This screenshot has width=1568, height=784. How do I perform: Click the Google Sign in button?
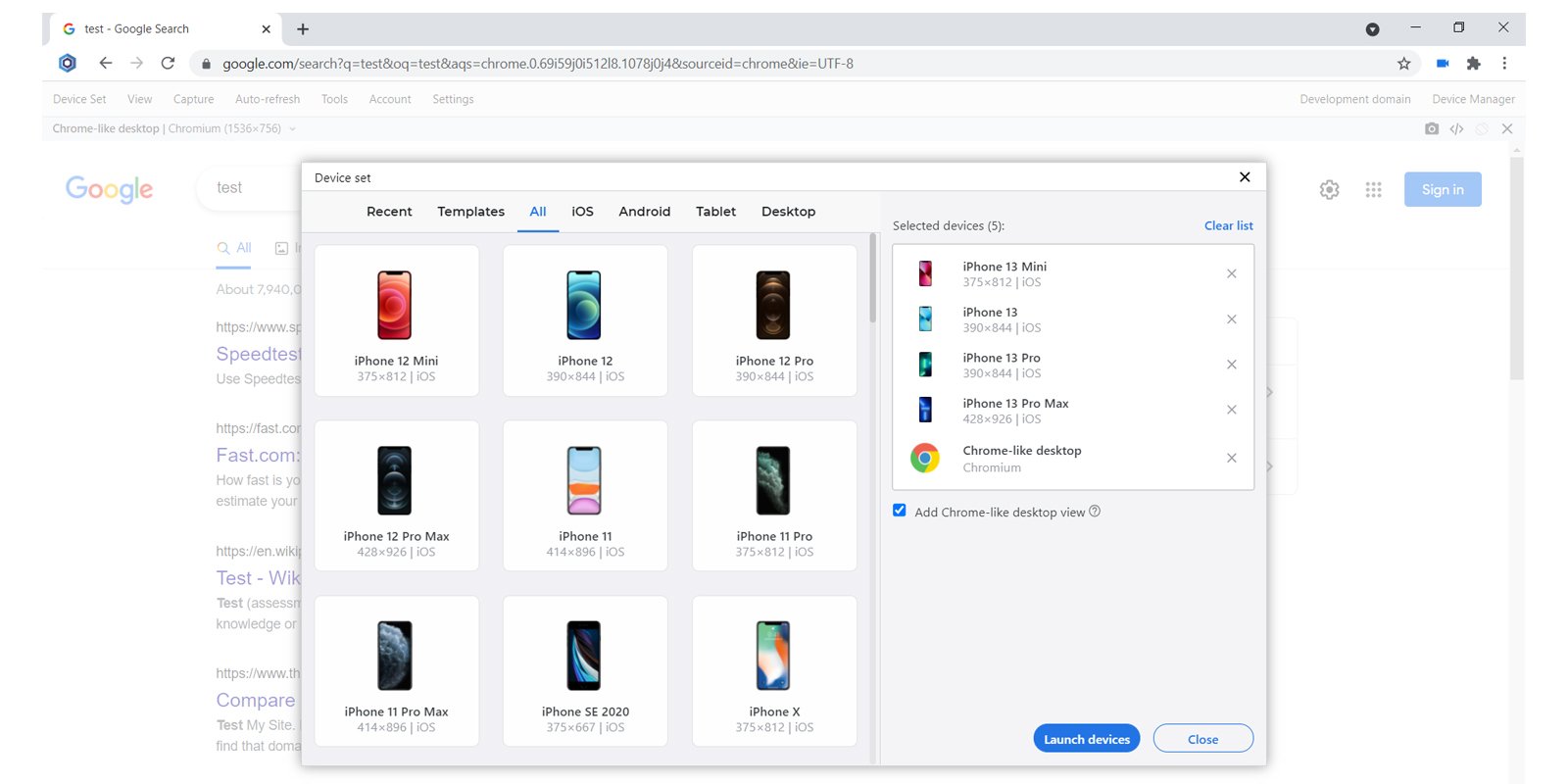pyautogui.click(x=1443, y=189)
